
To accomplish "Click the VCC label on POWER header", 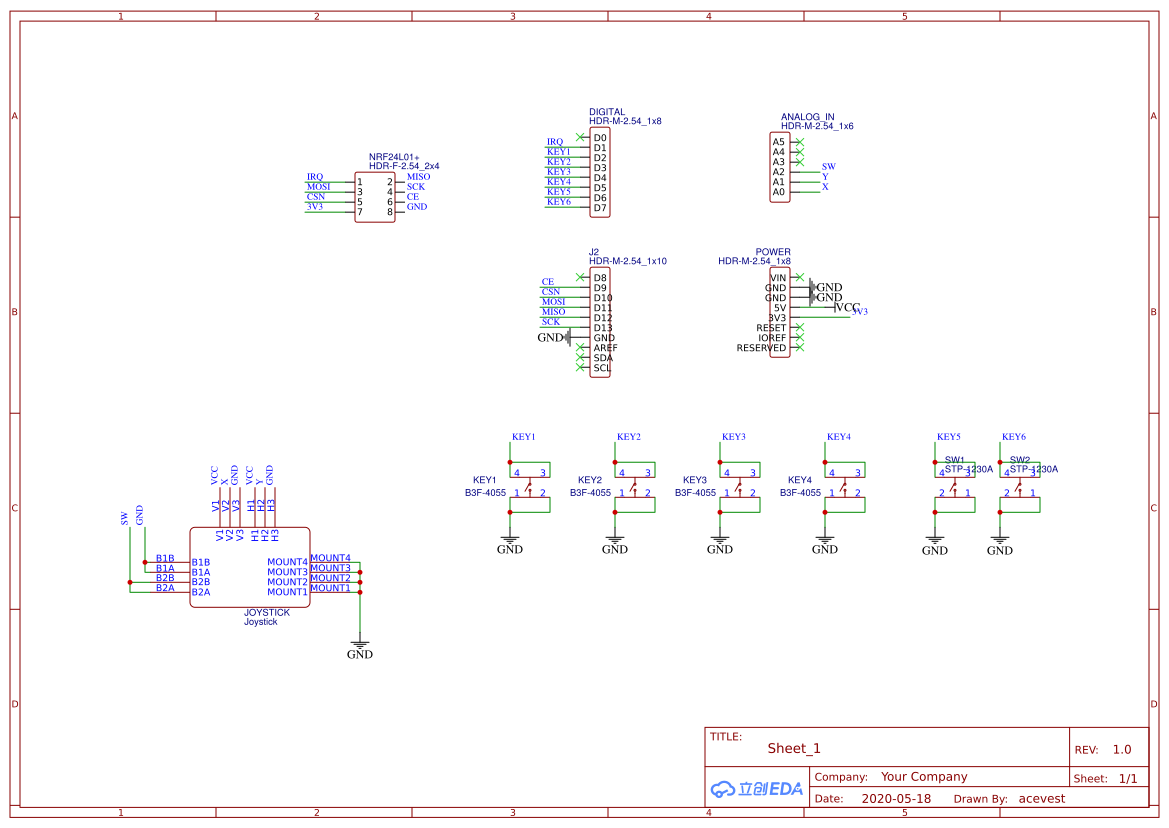I will [848, 307].
